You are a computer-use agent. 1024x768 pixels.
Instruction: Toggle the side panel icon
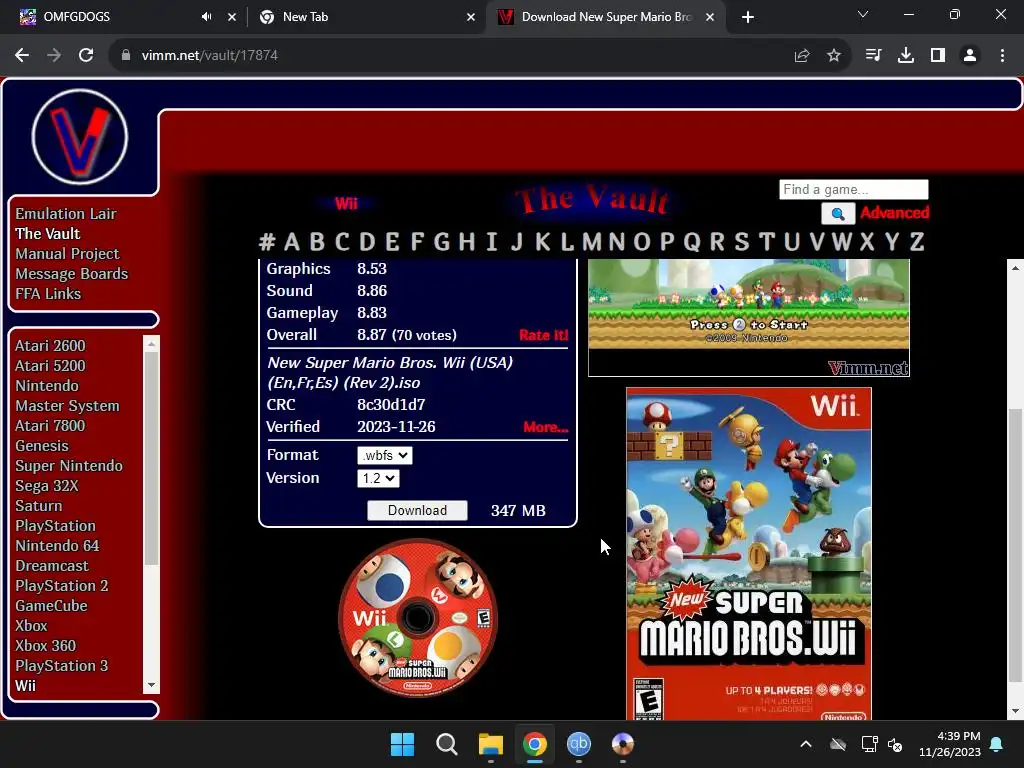coord(938,56)
